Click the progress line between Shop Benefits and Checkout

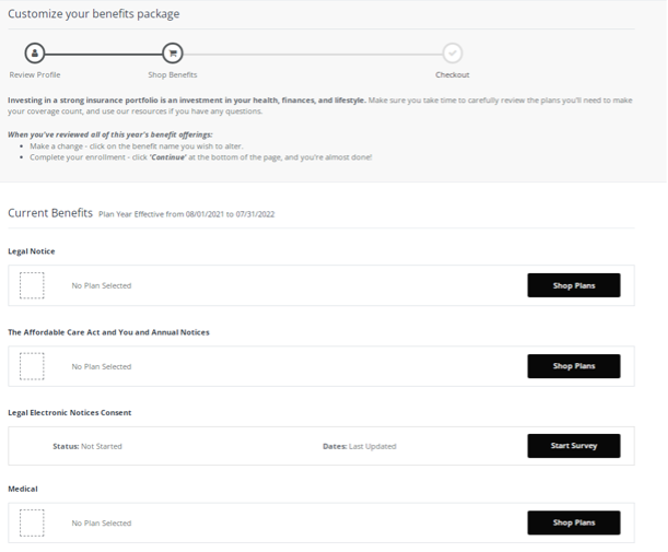[312, 53]
